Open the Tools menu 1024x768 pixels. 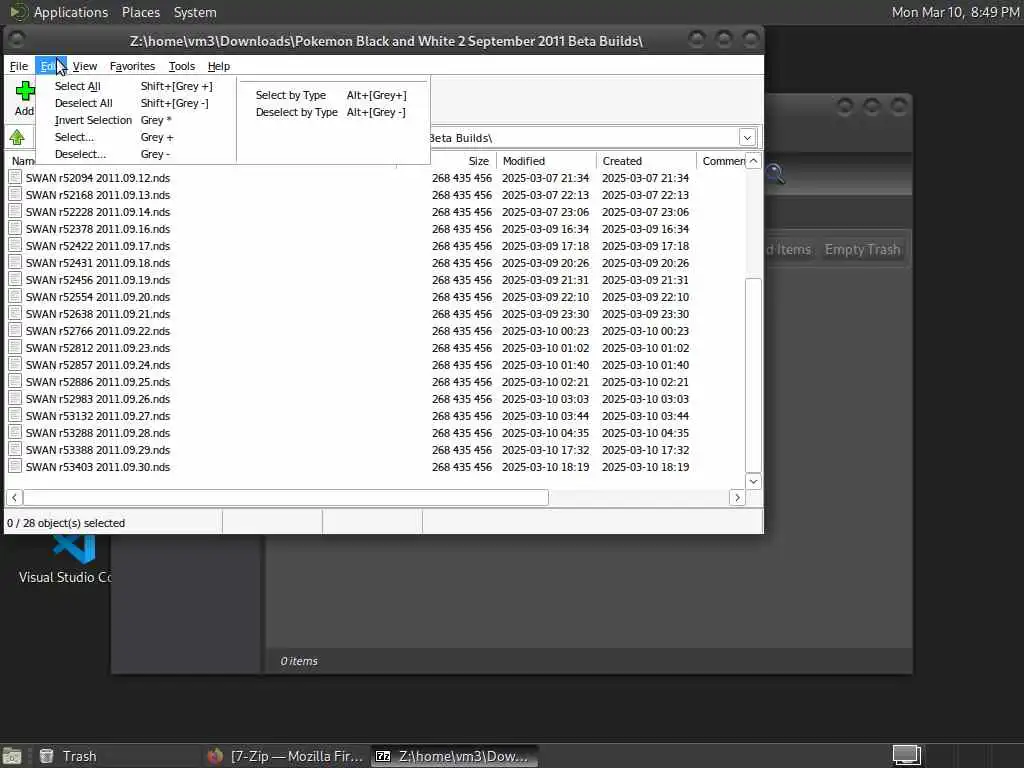pyautogui.click(x=182, y=66)
